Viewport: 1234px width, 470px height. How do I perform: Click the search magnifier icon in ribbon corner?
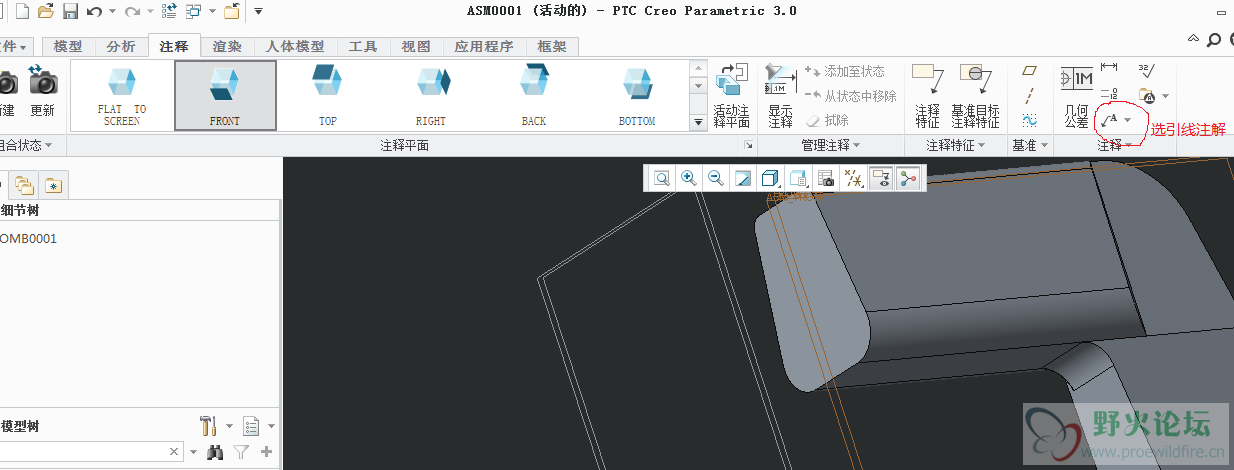1213,40
